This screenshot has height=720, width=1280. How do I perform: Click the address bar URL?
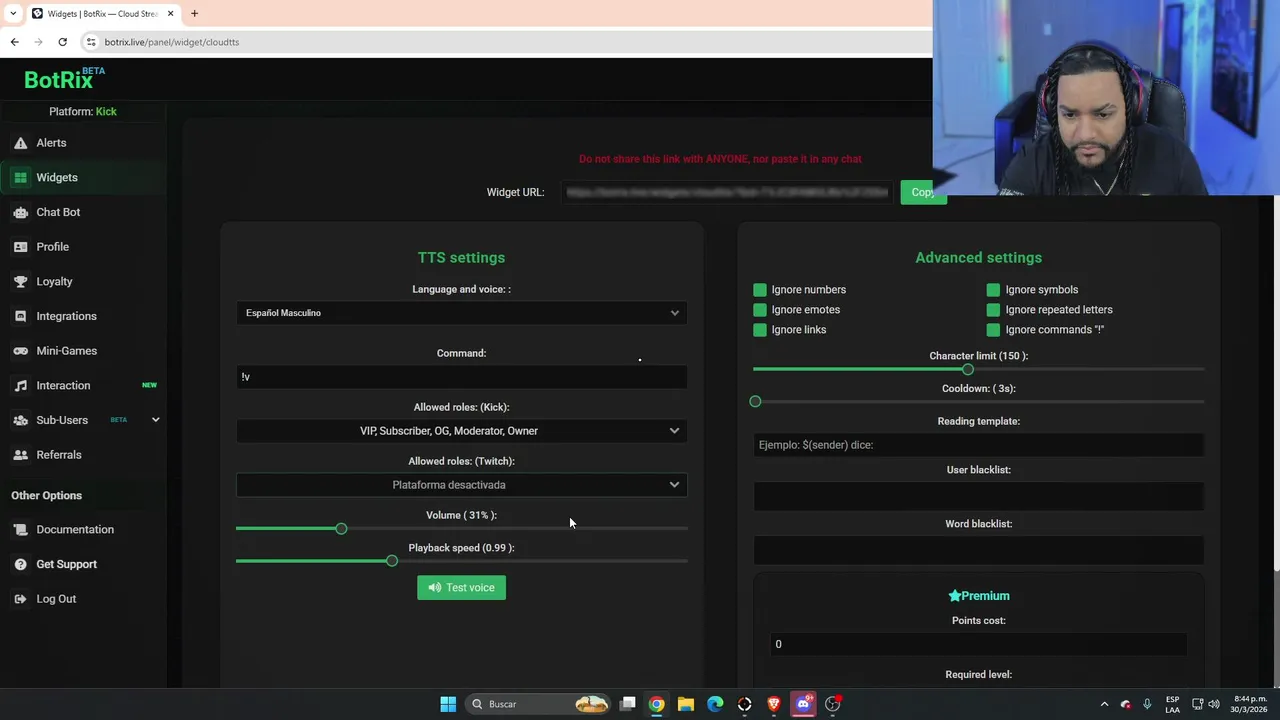[172, 42]
